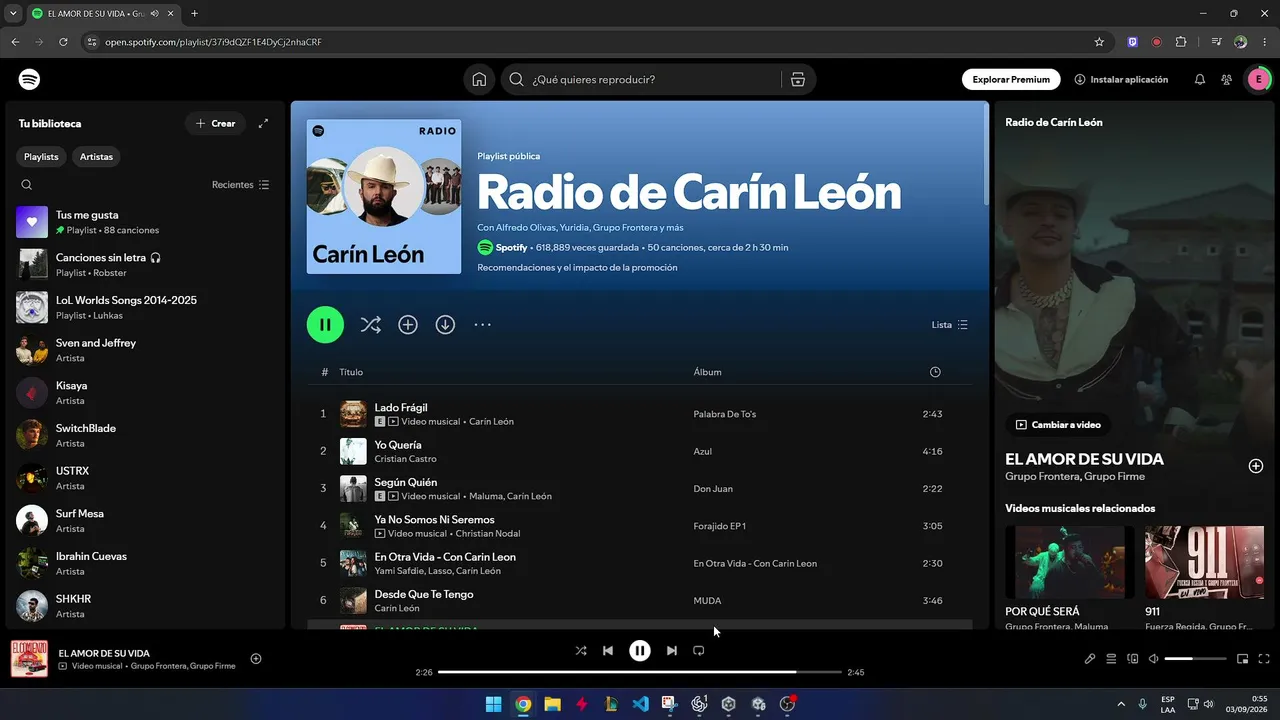Open Chrome media controls icon
The image size is (1280, 720).
(1216, 42)
